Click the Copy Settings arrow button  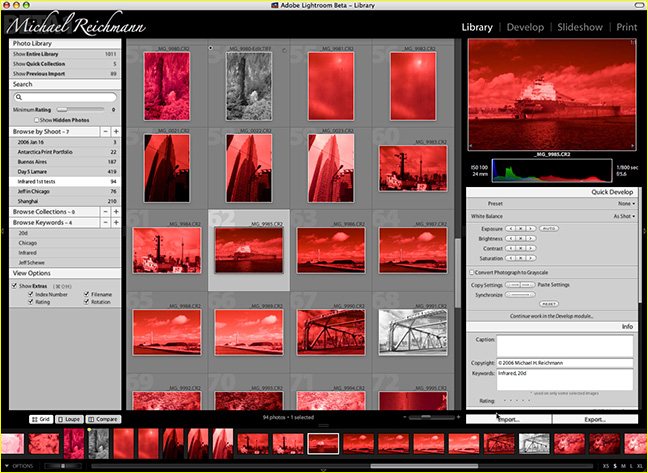[513, 285]
